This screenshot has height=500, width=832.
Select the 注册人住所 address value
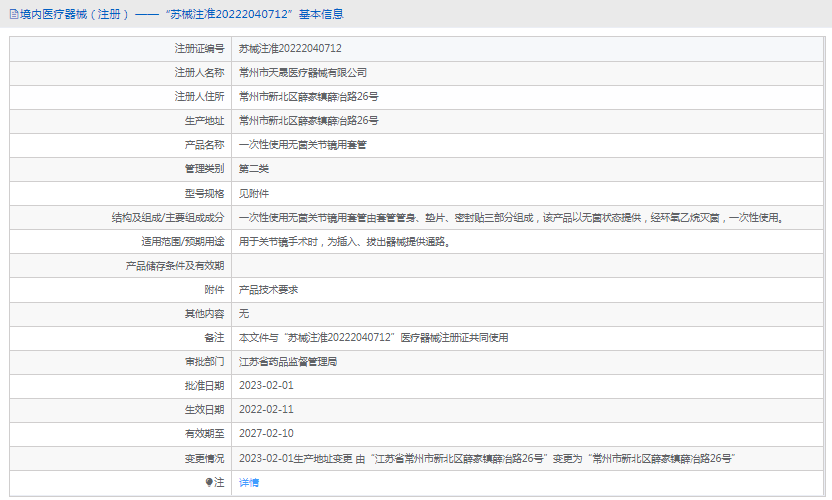click(x=308, y=97)
